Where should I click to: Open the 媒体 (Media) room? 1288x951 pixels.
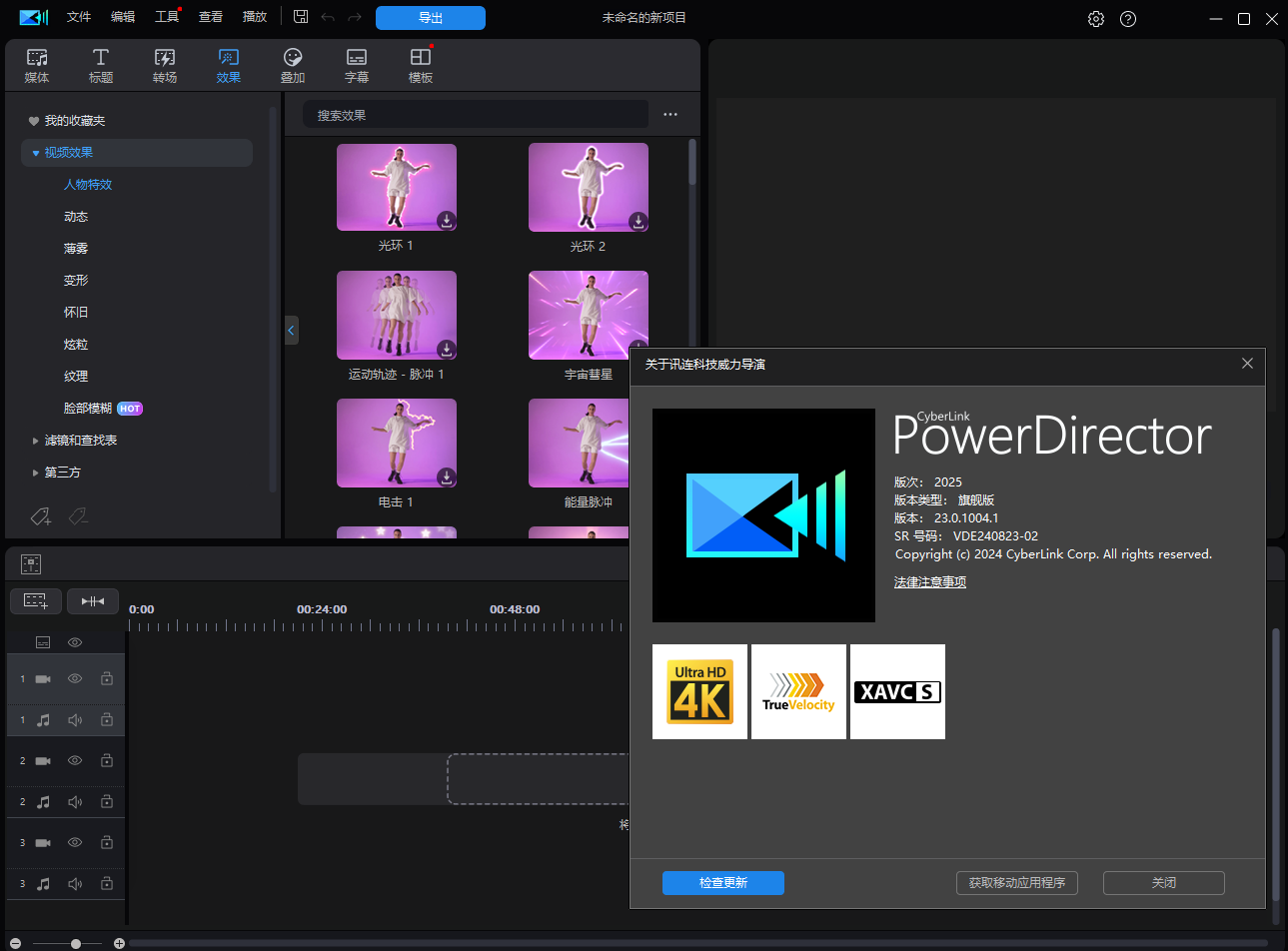(37, 65)
